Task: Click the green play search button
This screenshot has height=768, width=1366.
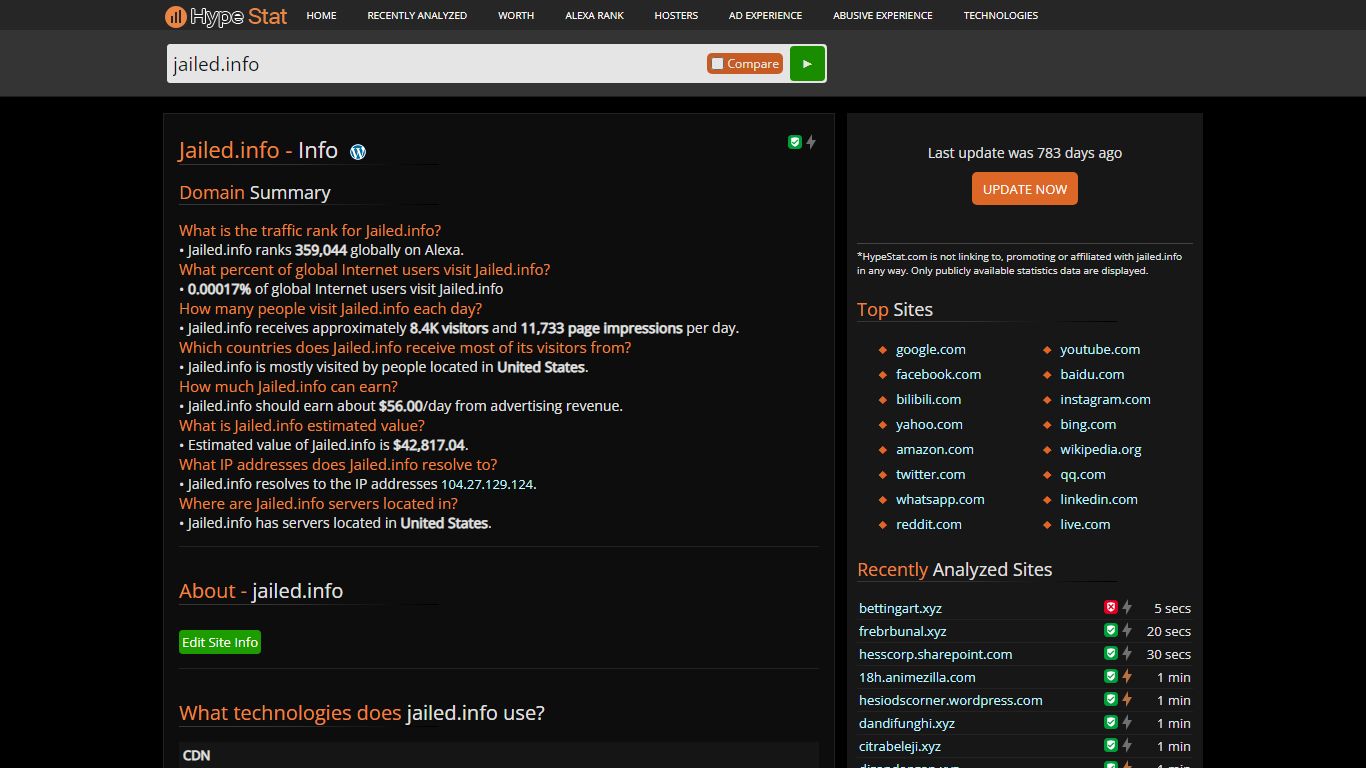Action: click(807, 63)
